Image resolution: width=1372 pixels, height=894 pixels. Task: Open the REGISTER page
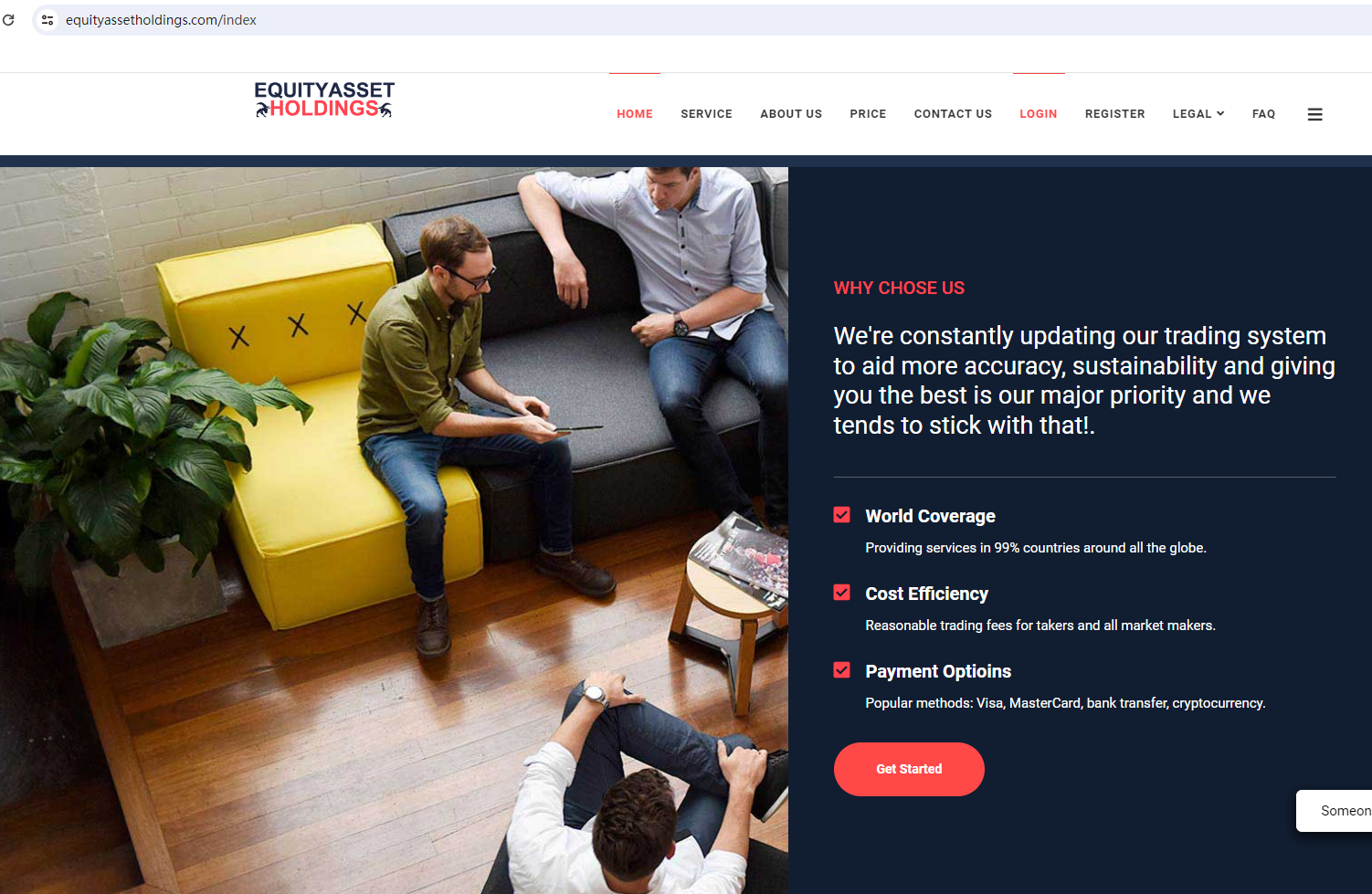[x=1114, y=114]
